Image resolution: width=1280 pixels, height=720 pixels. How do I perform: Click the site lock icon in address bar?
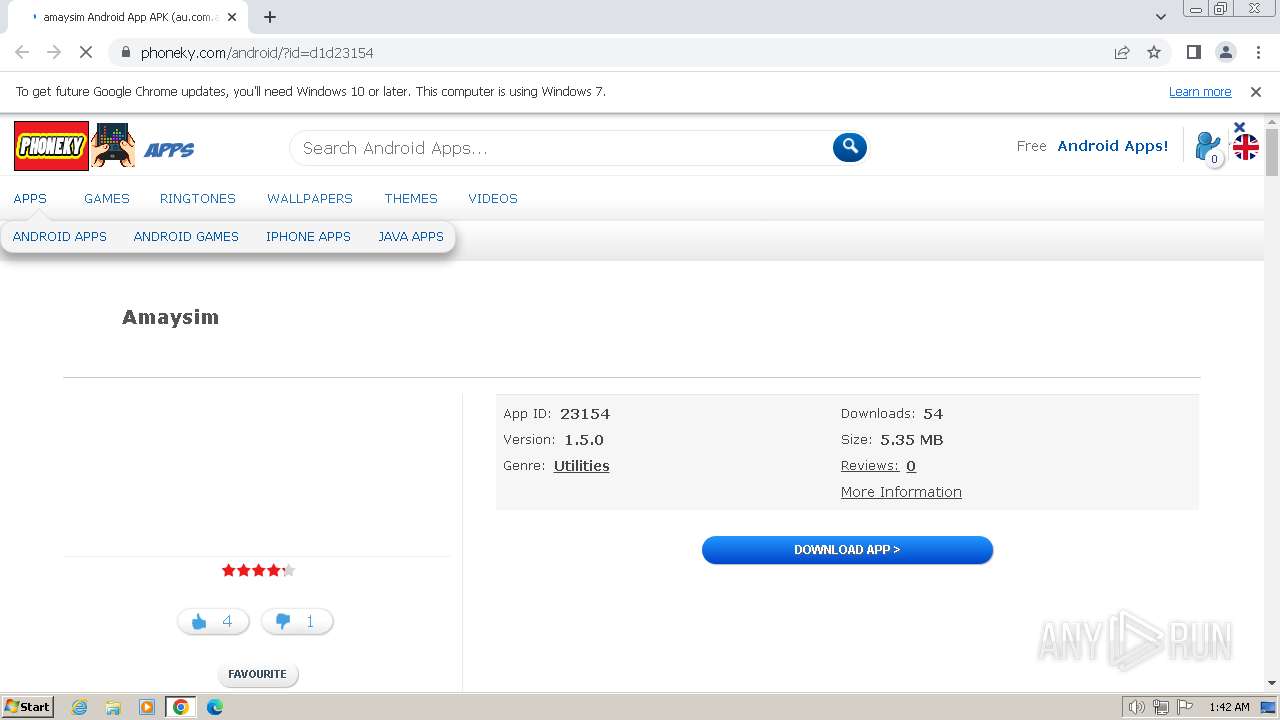125,52
